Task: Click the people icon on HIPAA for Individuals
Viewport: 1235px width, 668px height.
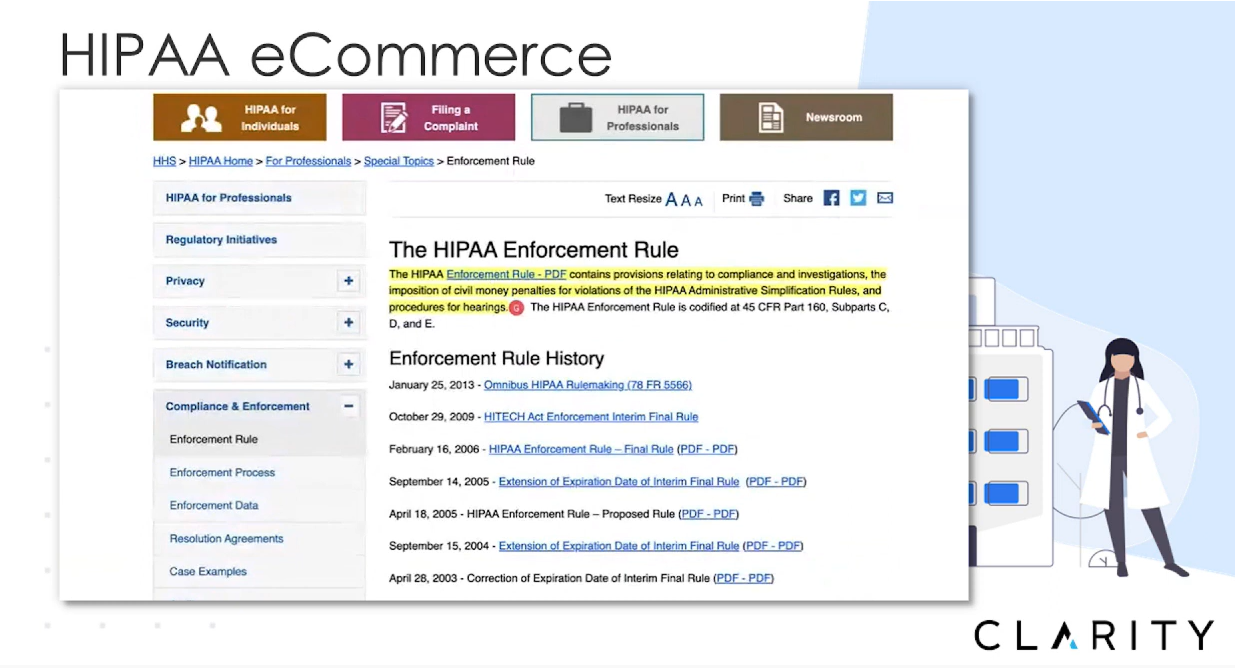Action: (x=201, y=118)
